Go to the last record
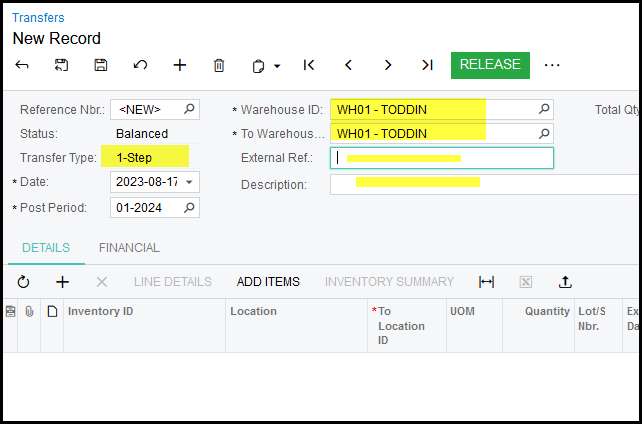 tap(427, 65)
